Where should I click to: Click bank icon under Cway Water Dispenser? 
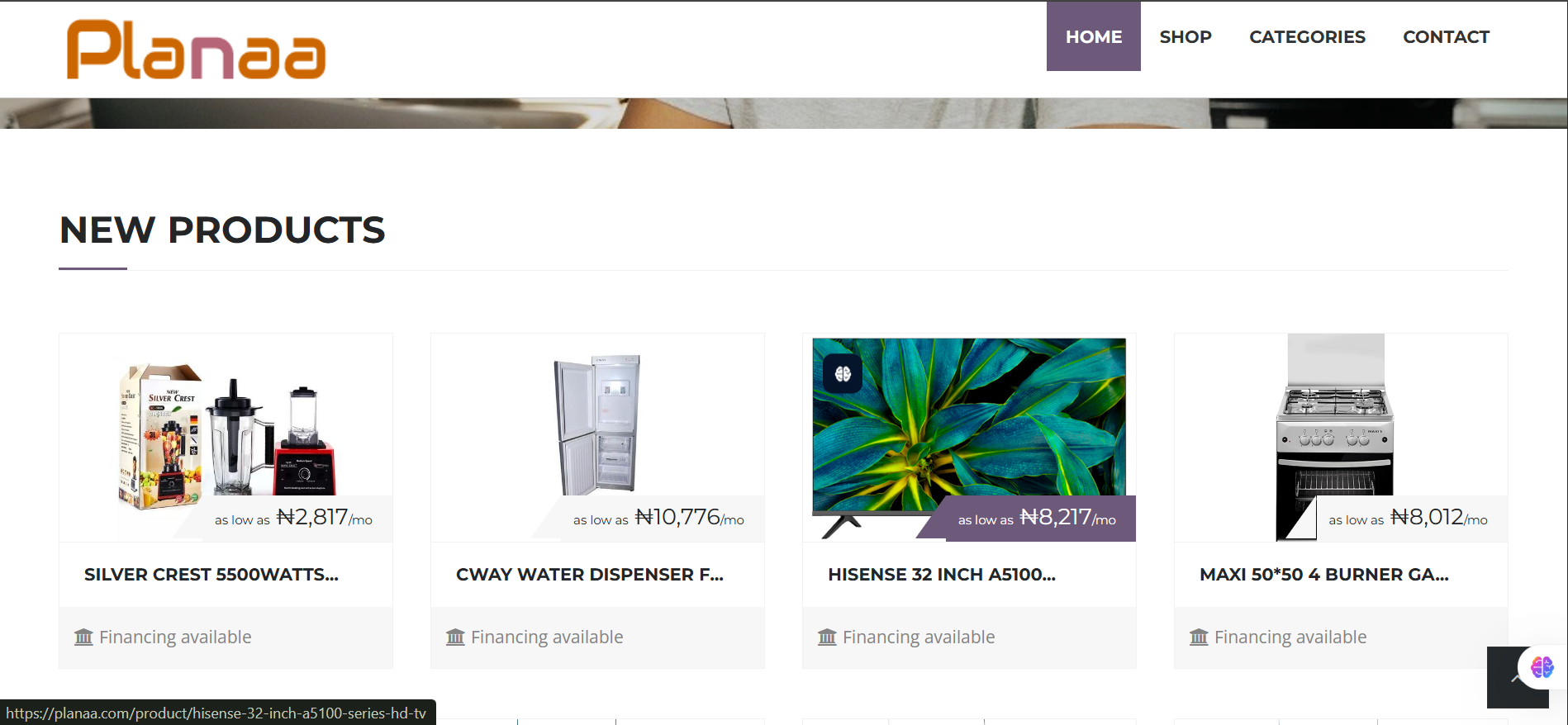tap(455, 637)
